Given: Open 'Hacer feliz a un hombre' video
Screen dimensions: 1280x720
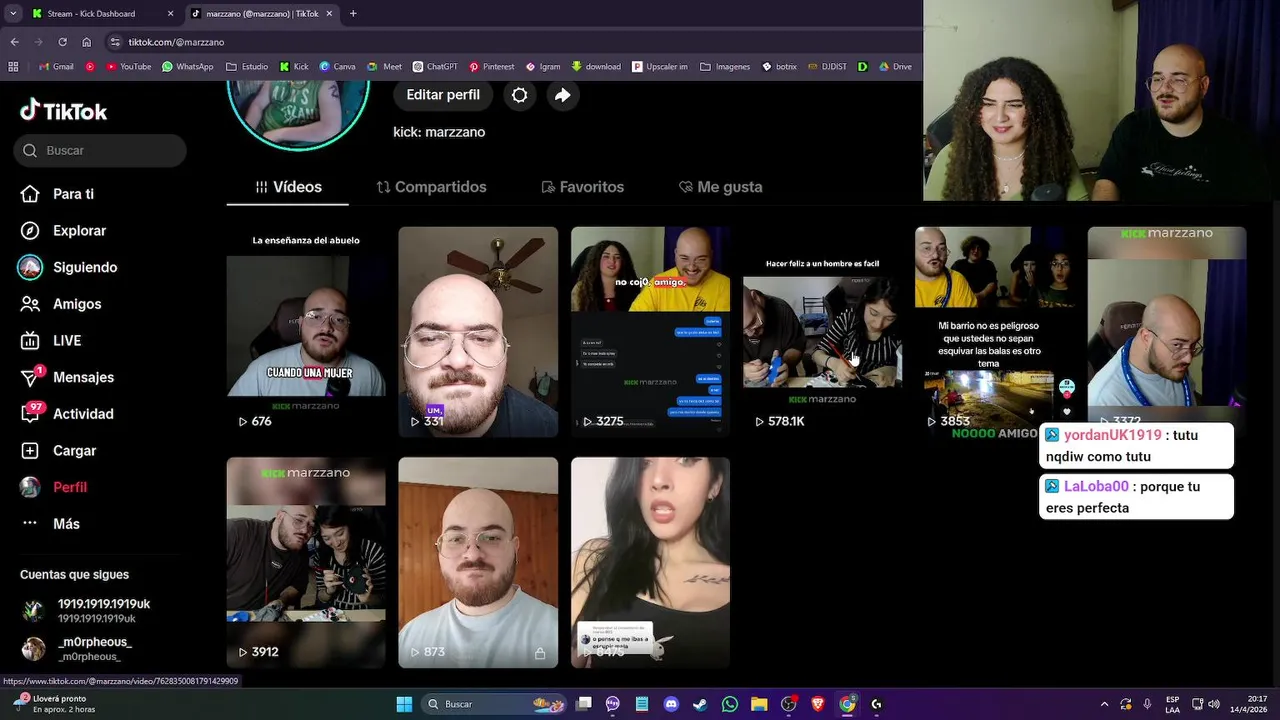Looking at the screenshot, I should (x=822, y=331).
